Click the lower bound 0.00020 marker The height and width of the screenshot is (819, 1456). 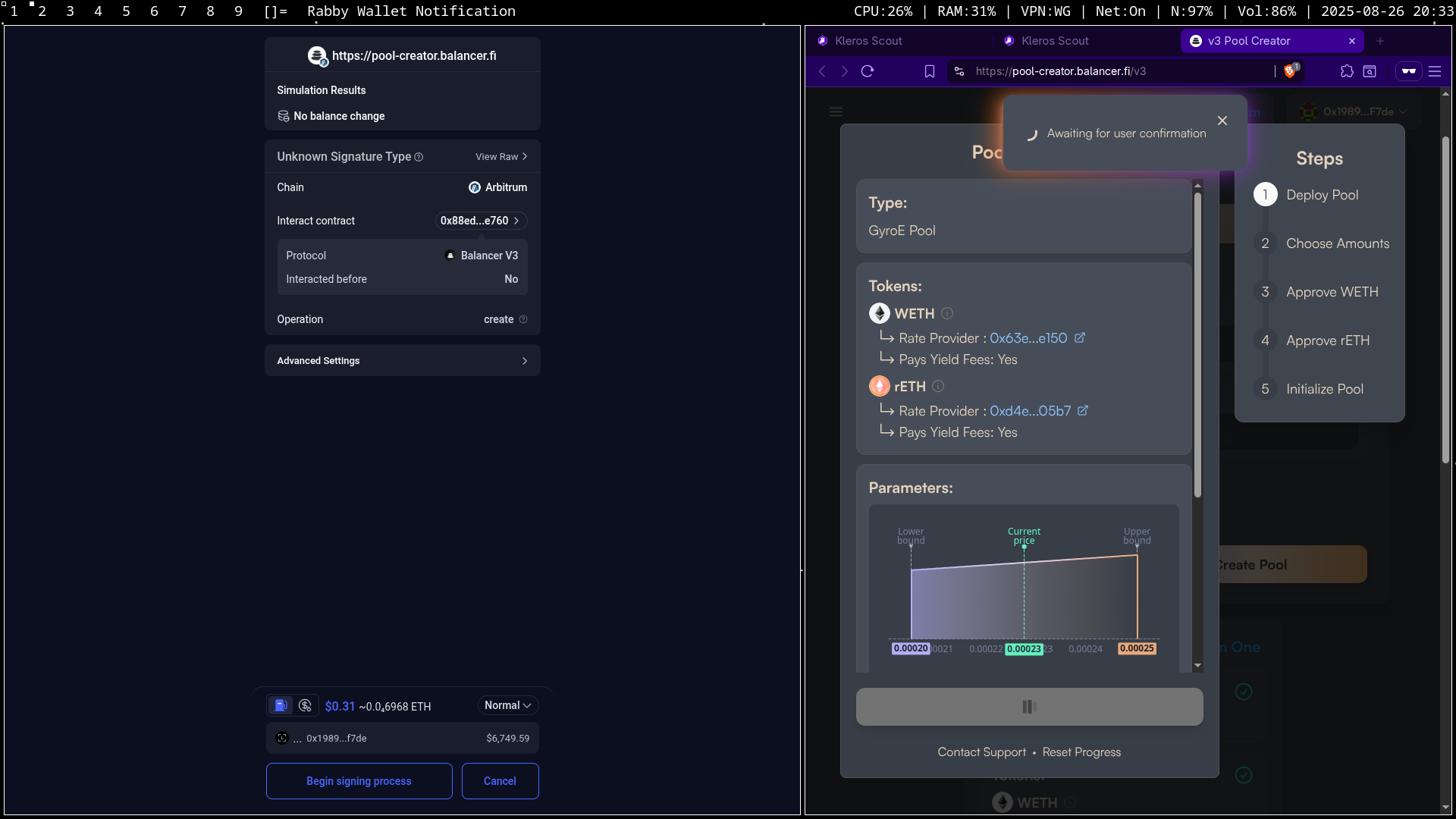[911, 648]
